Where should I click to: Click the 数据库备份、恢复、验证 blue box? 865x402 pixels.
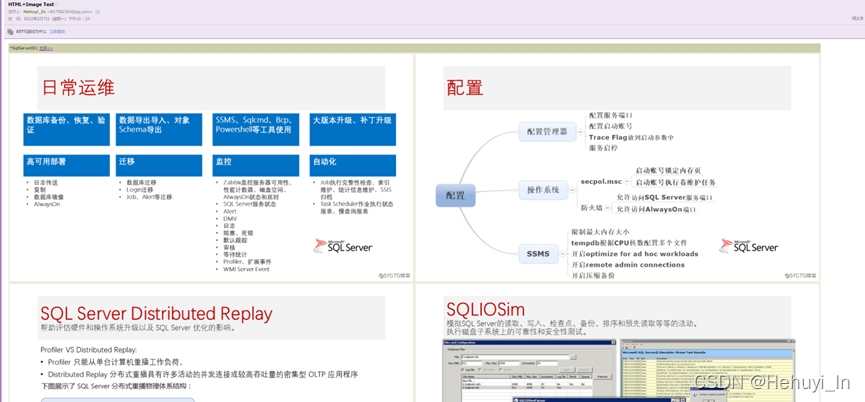click(66, 130)
